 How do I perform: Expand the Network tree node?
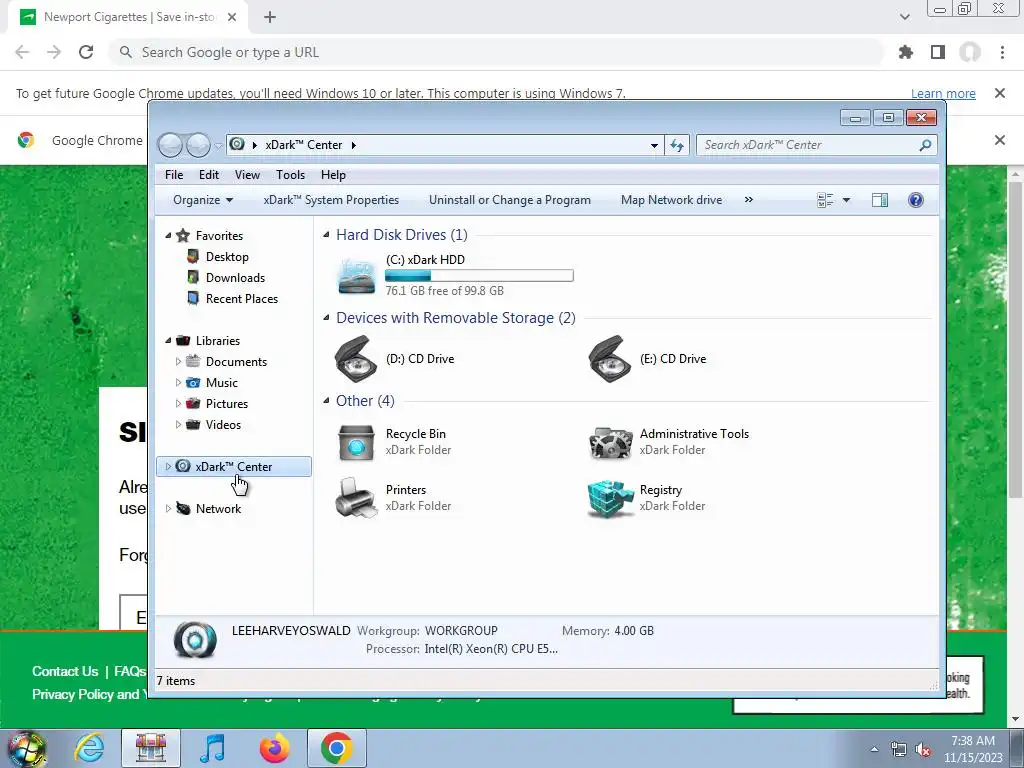(x=168, y=508)
